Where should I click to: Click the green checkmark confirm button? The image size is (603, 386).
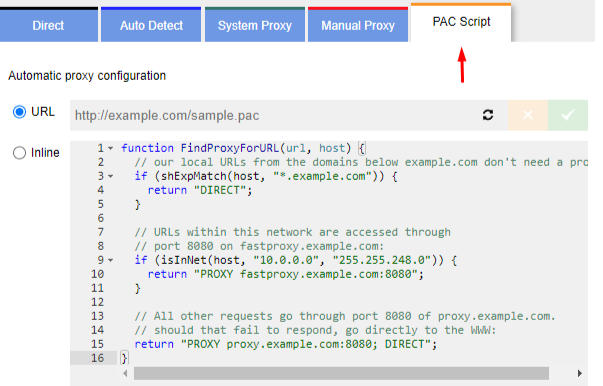[x=568, y=115]
